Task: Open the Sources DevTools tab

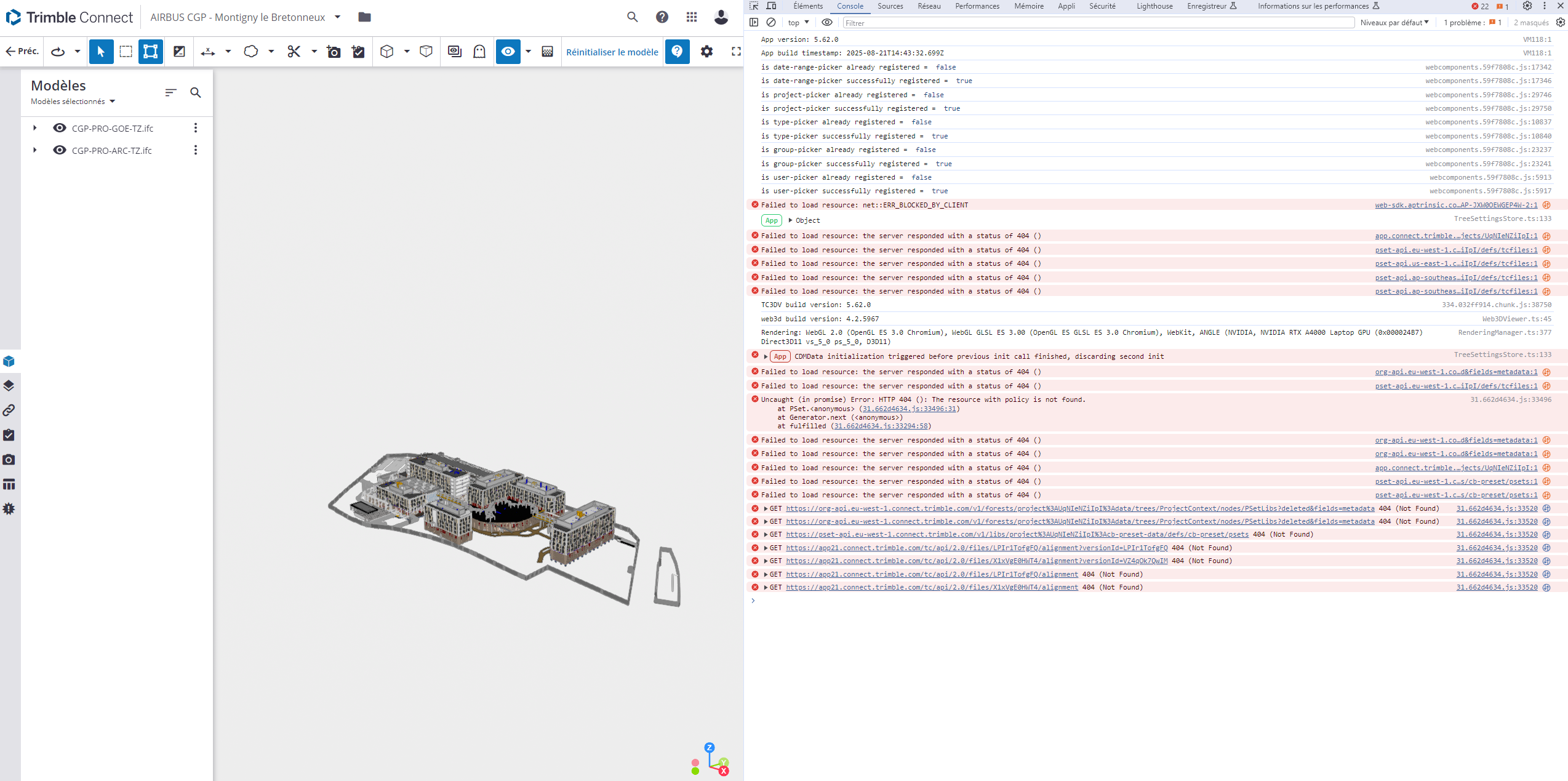Action: [890, 6]
